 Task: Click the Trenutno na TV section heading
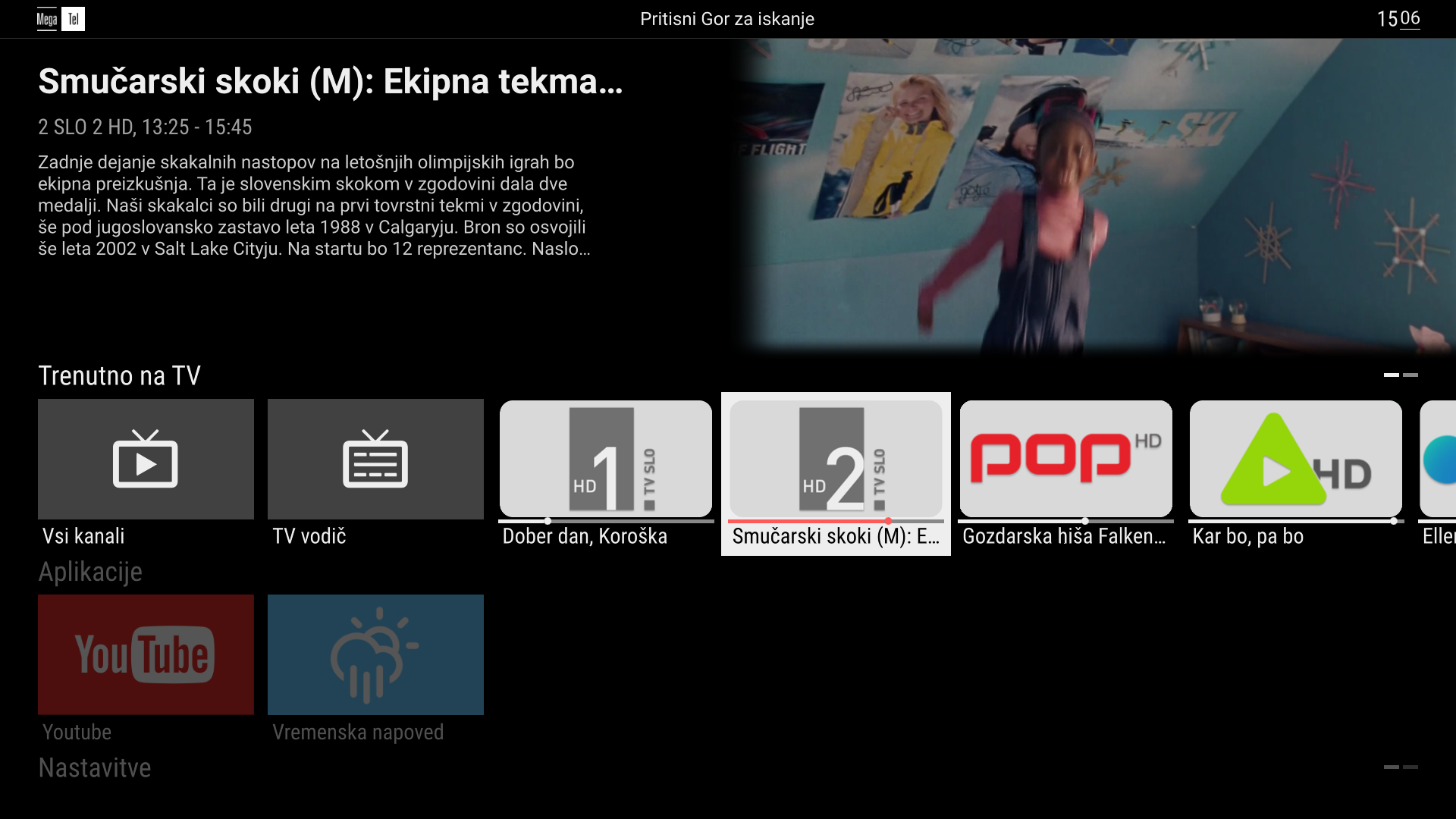coord(119,375)
